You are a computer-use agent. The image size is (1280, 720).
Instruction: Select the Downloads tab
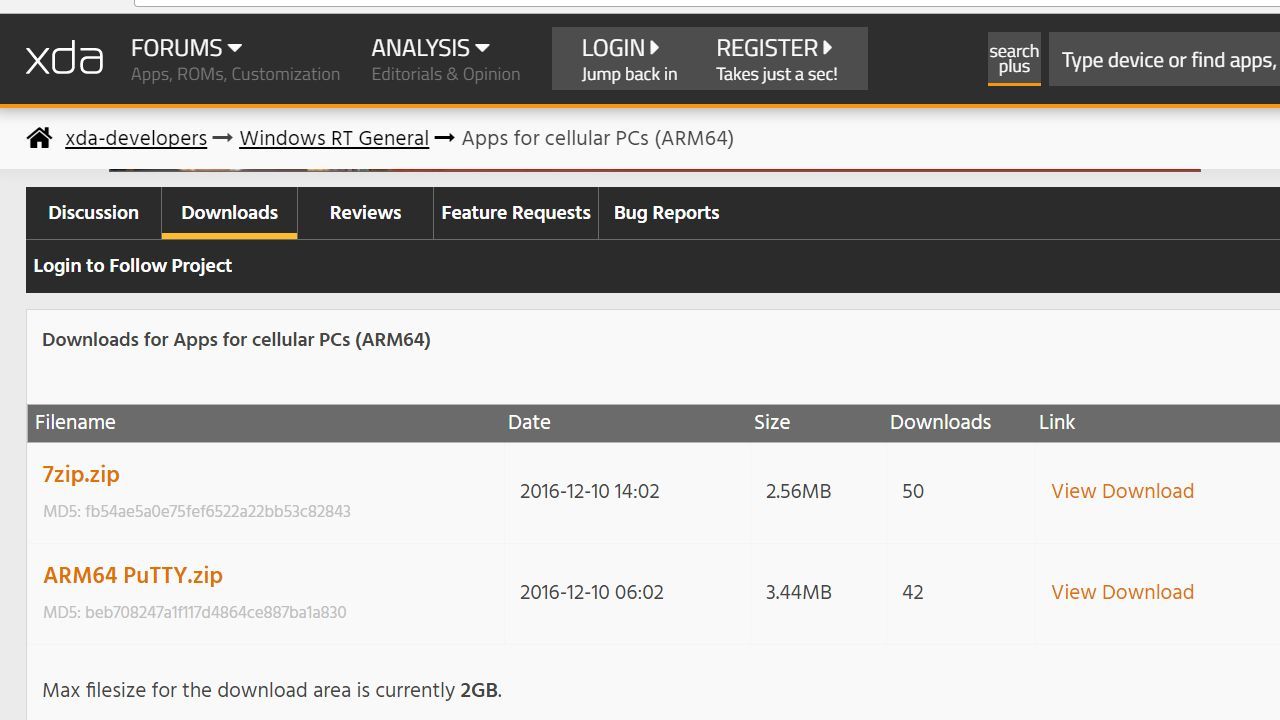(229, 213)
